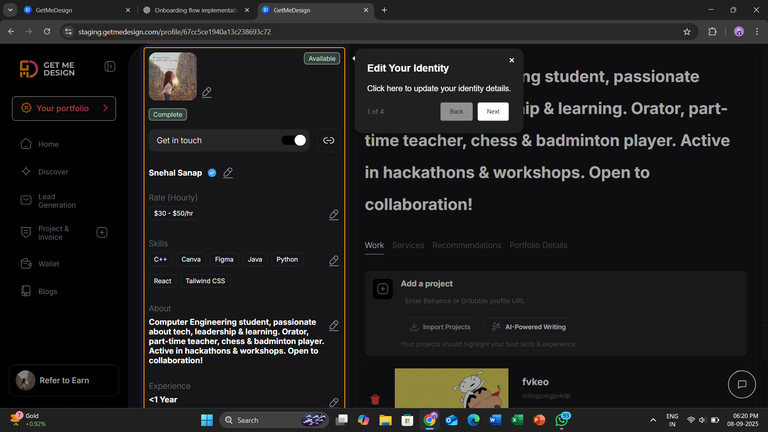The height and width of the screenshot is (432, 768).
Task: Copy the profile link via the link icon
Action: 329,141
